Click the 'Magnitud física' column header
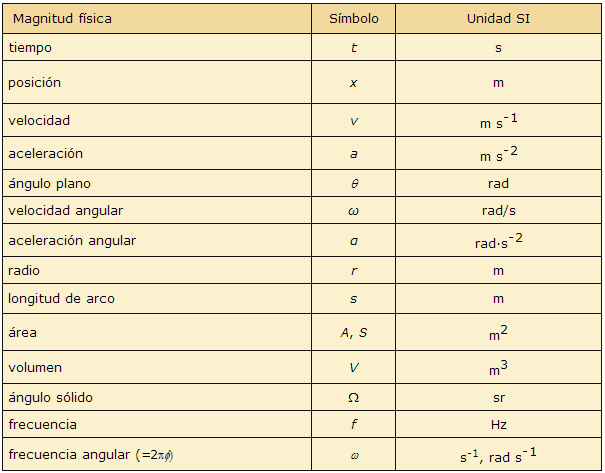The width and height of the screenshot is (605, 473). coord(60,19)
